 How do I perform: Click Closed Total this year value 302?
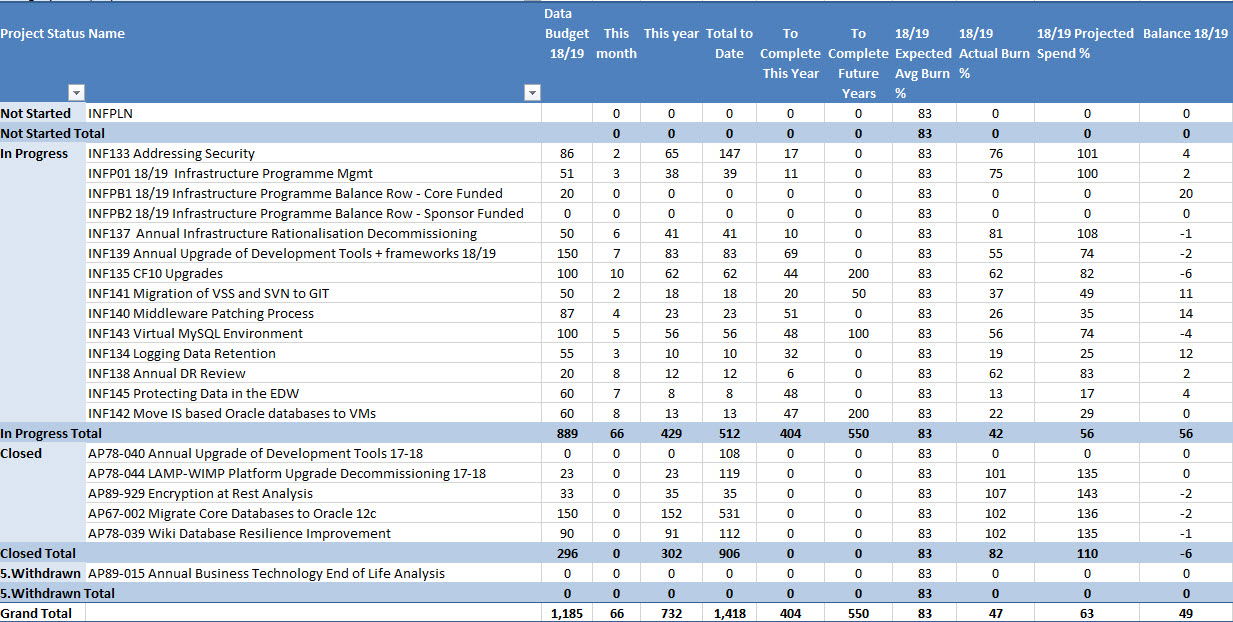(x=671, y=553)
